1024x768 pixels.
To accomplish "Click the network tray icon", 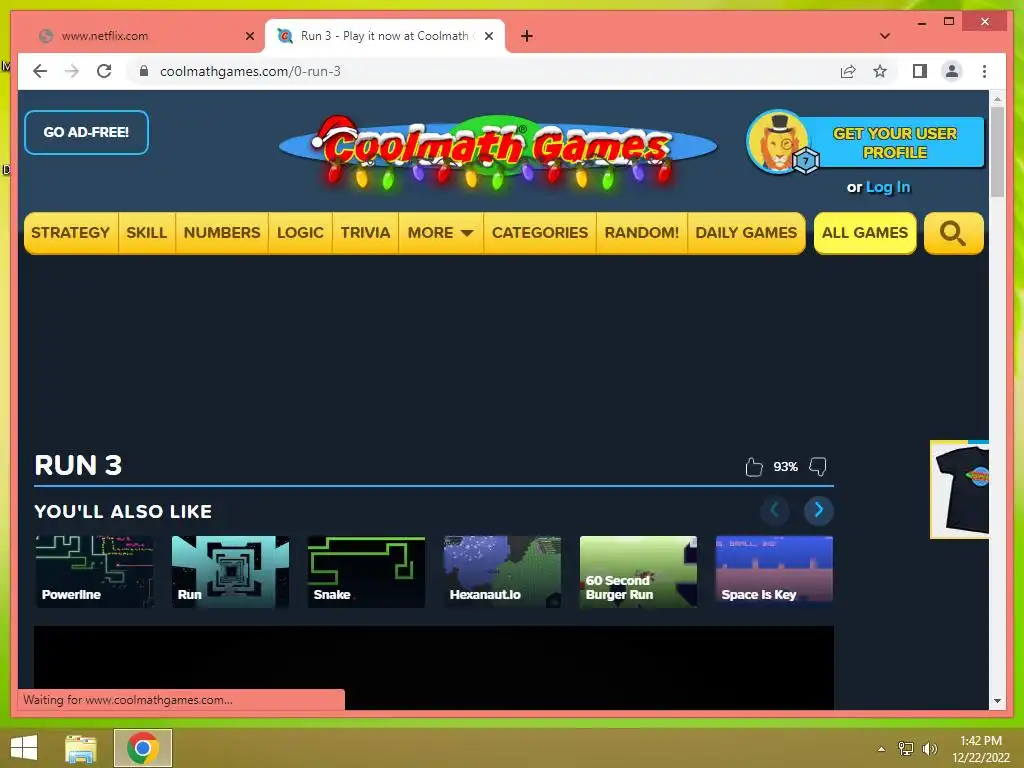I will pyautogui.click(x=906, y=748).
